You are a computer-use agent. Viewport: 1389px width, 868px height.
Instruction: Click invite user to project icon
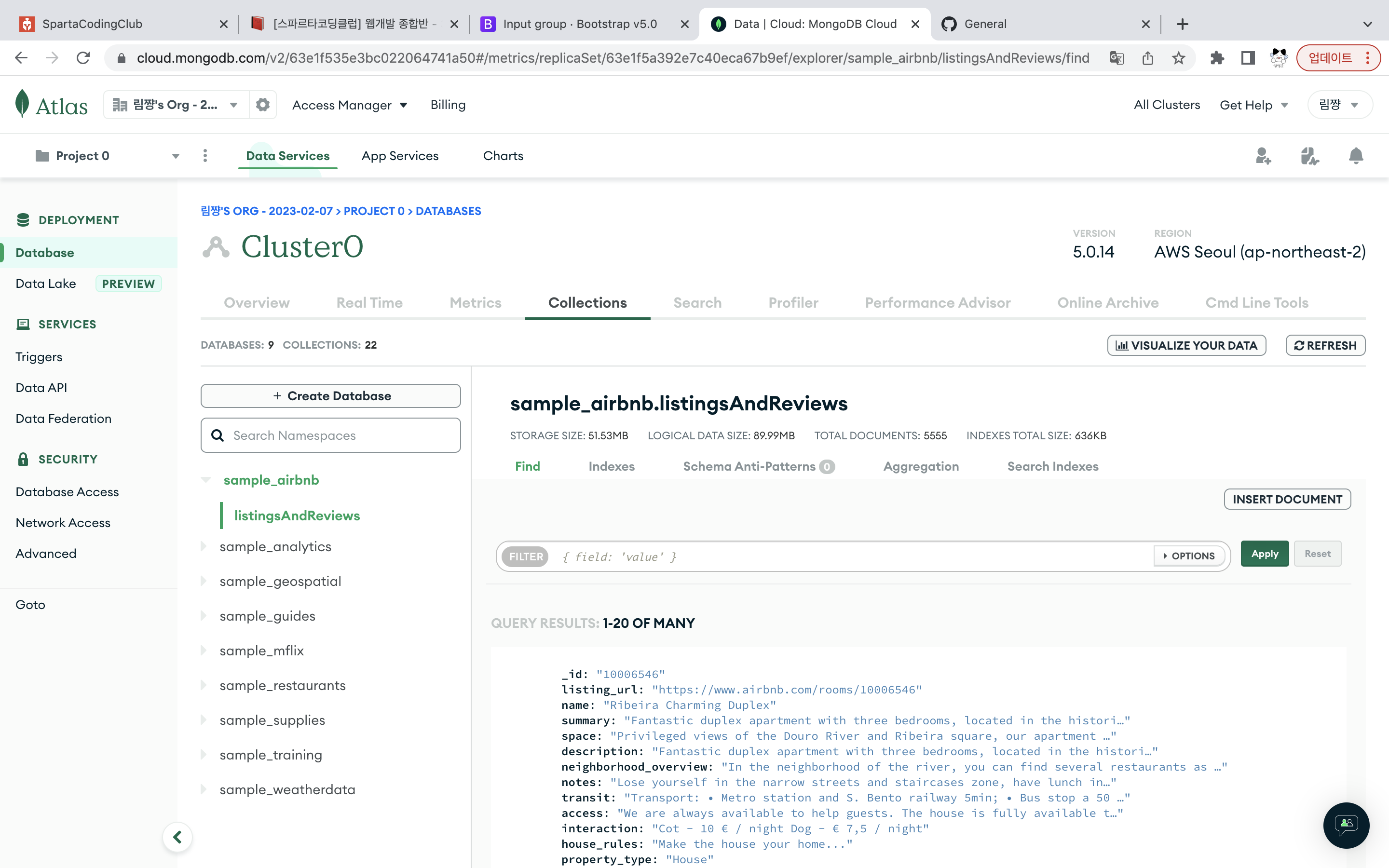(x=1263, y=156)
